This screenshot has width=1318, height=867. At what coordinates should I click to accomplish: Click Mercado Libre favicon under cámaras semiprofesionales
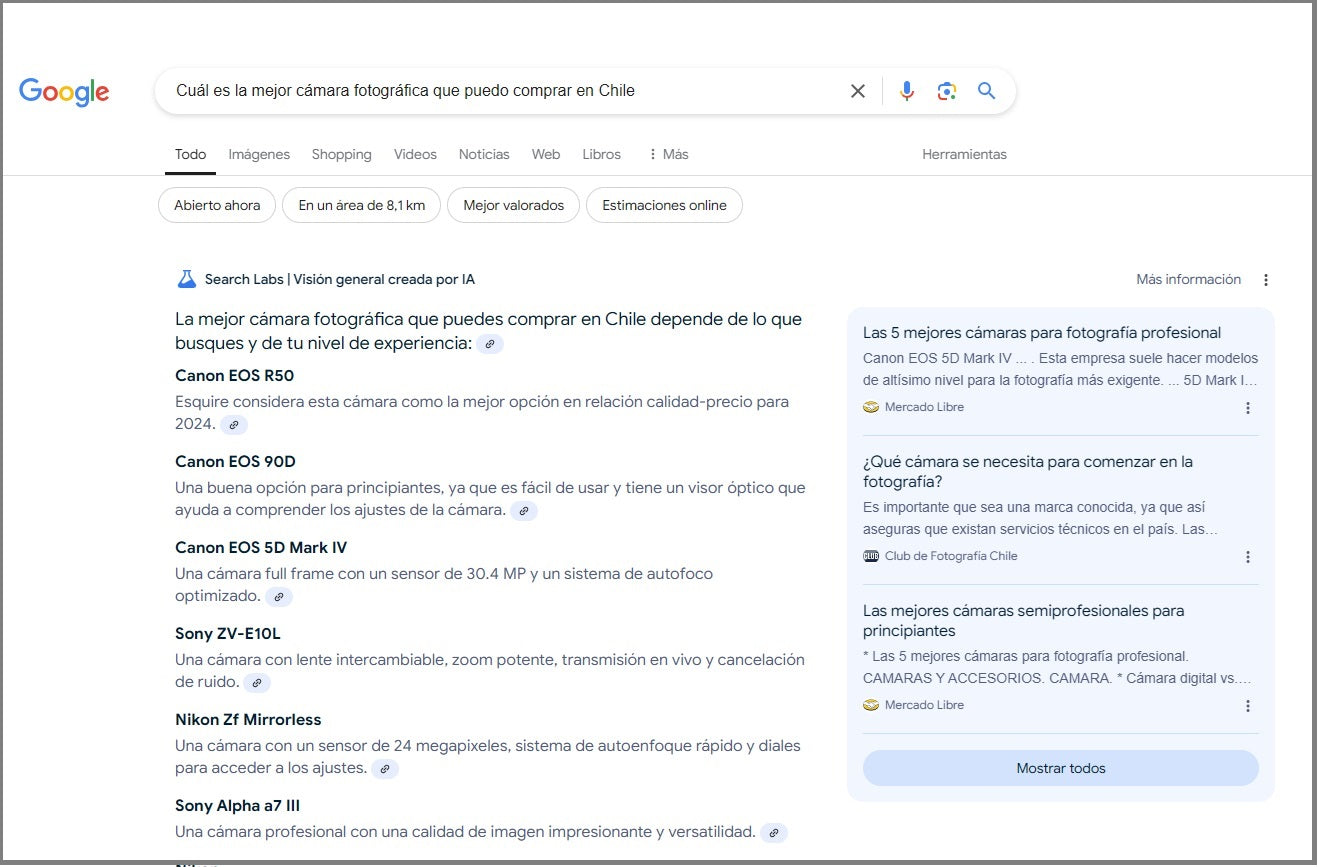(x=871, y=705)
